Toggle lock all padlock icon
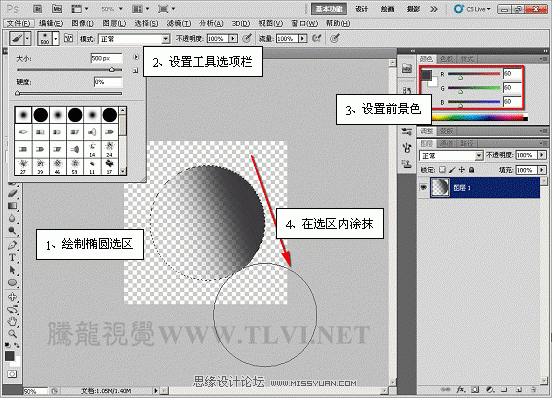The width and height of the screenshot is (552, 398). pos(471,170)
